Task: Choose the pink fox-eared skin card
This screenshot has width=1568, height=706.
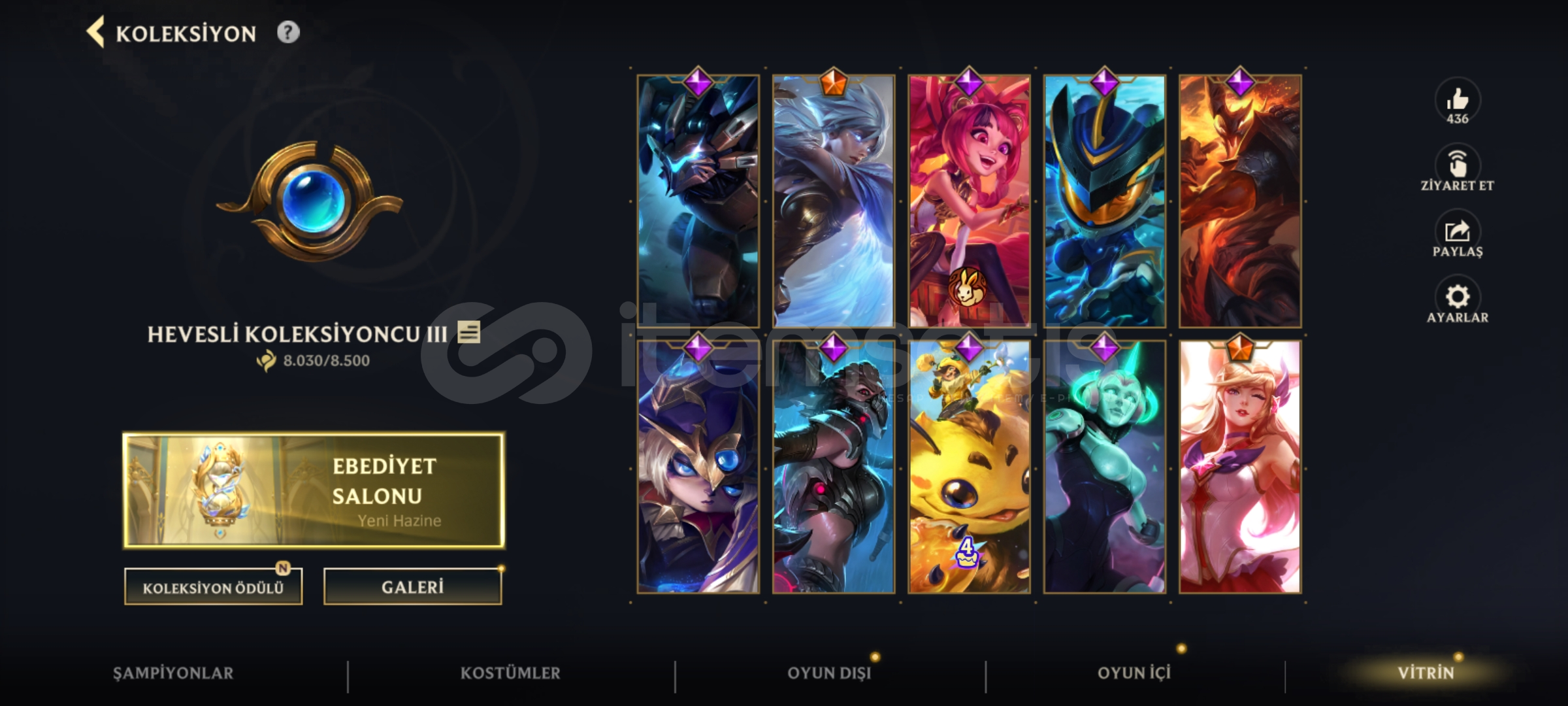Action: pos(1240,467)
